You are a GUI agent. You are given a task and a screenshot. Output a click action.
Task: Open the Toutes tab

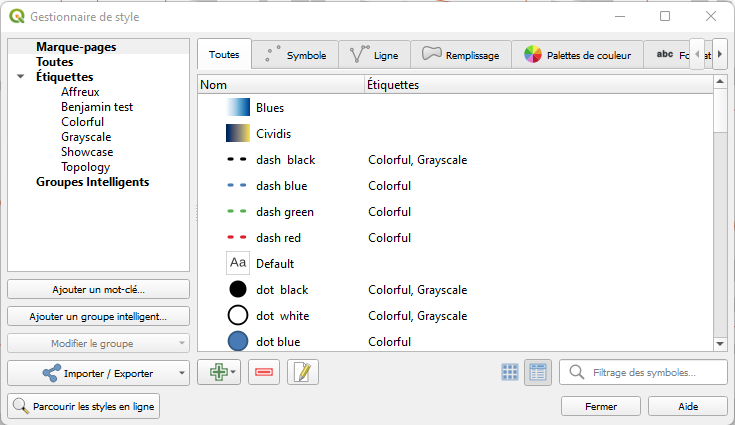click(224, 54)
